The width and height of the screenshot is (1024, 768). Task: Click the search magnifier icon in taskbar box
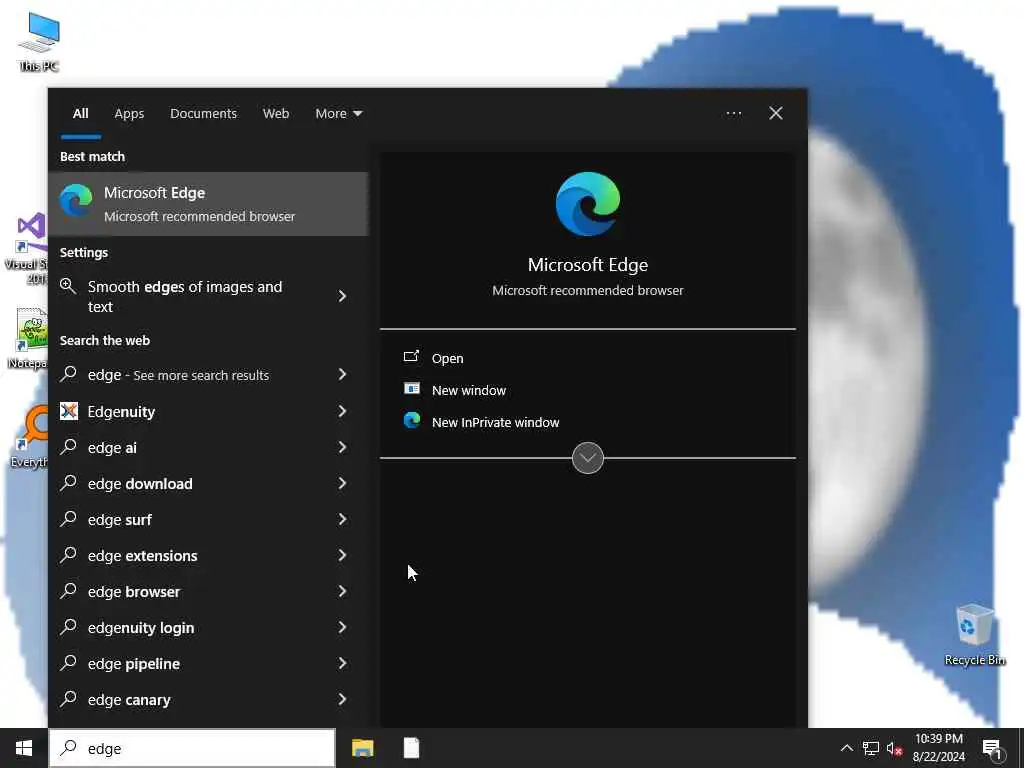68,748
